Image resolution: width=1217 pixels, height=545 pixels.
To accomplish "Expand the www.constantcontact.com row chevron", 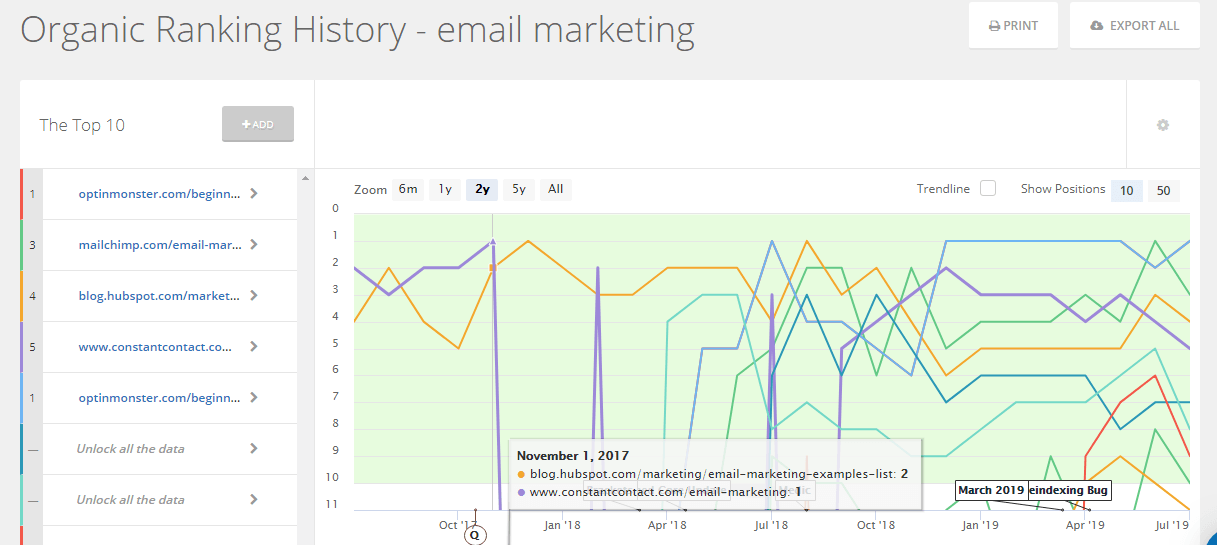I will 254,346.
